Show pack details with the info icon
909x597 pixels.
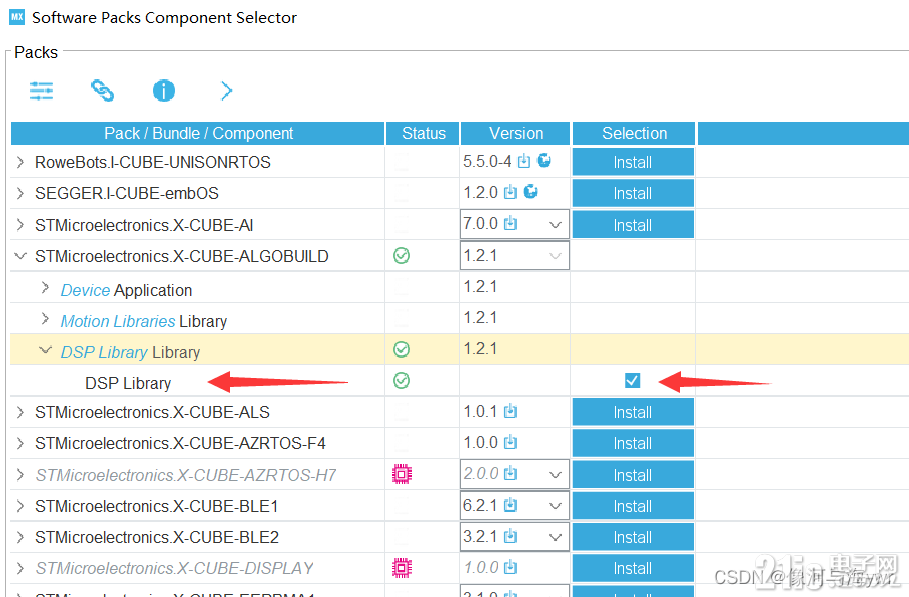coord(164,91)
